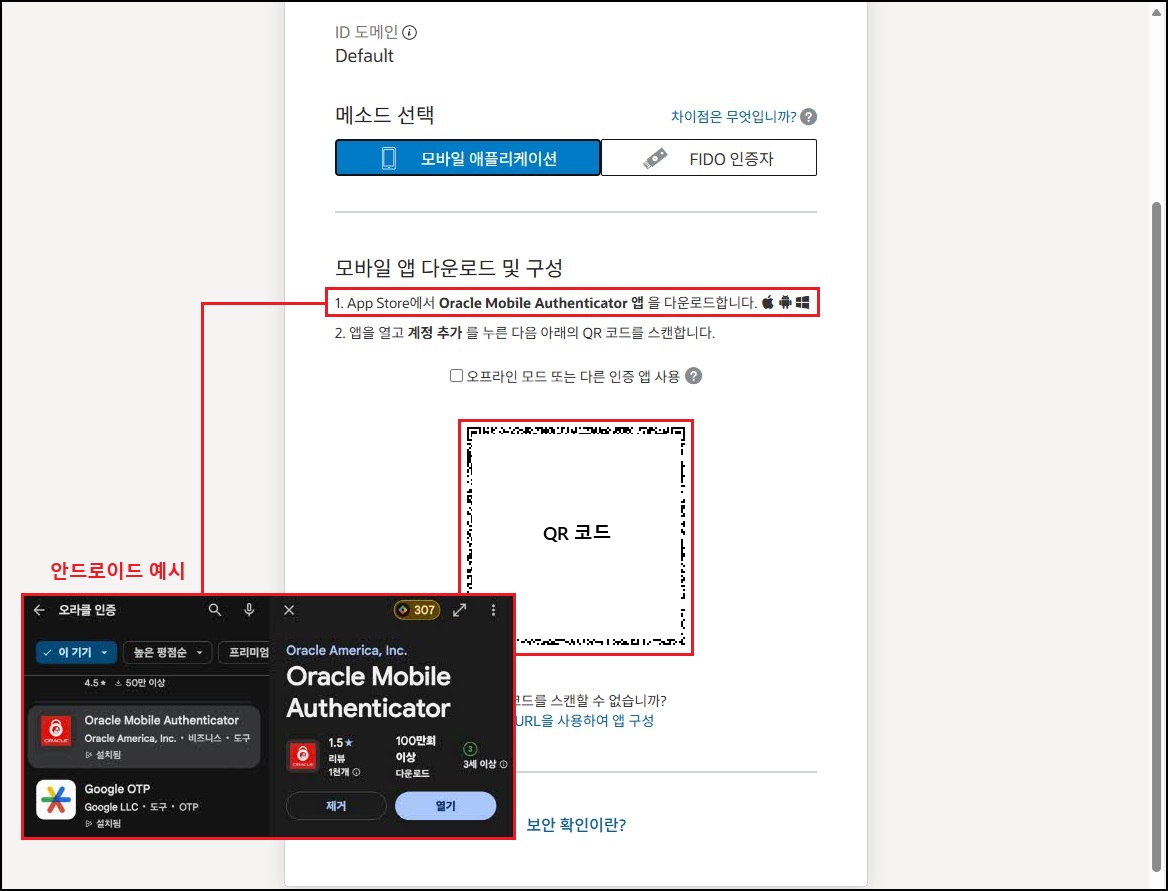Click the 열기 open button
Screen dimensions: 1168x891
445,806
